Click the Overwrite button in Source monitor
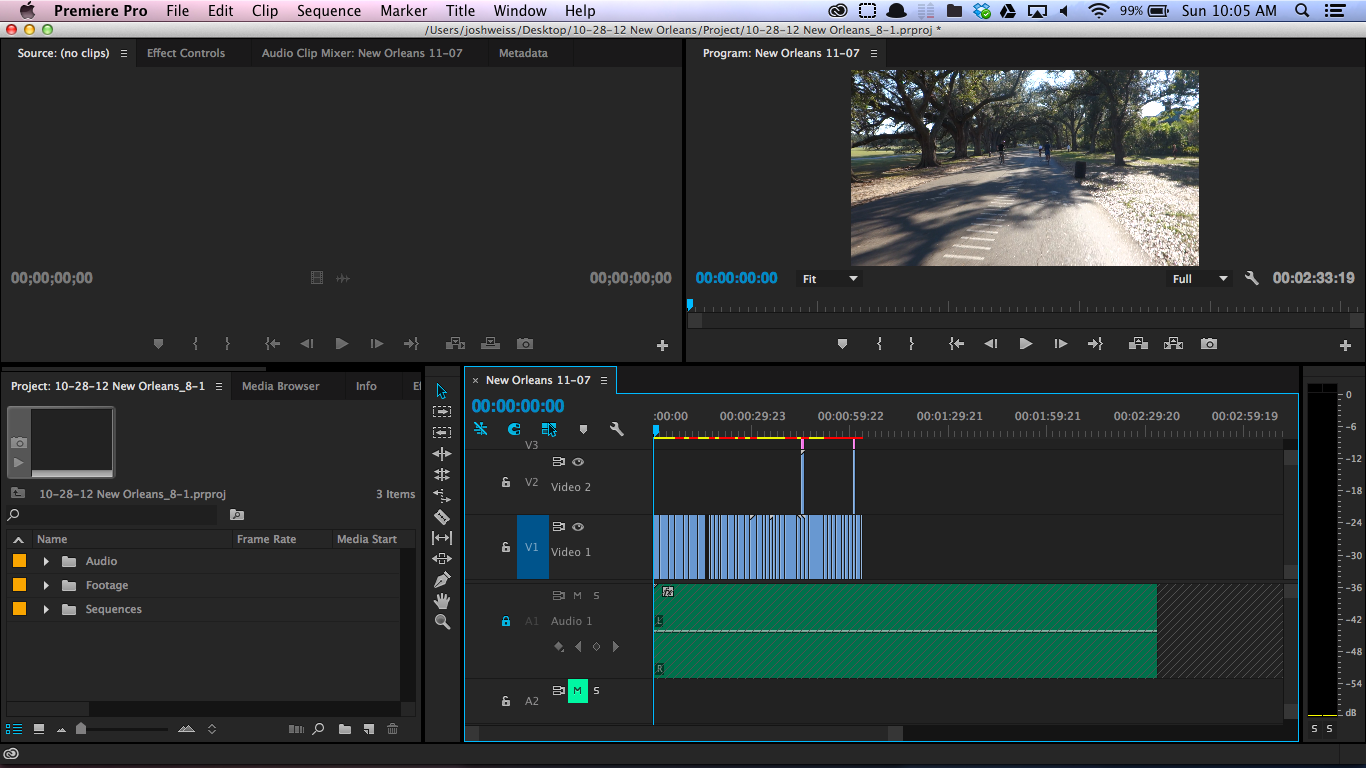This screenshot has width=1366, height=768. coord(490,344)
